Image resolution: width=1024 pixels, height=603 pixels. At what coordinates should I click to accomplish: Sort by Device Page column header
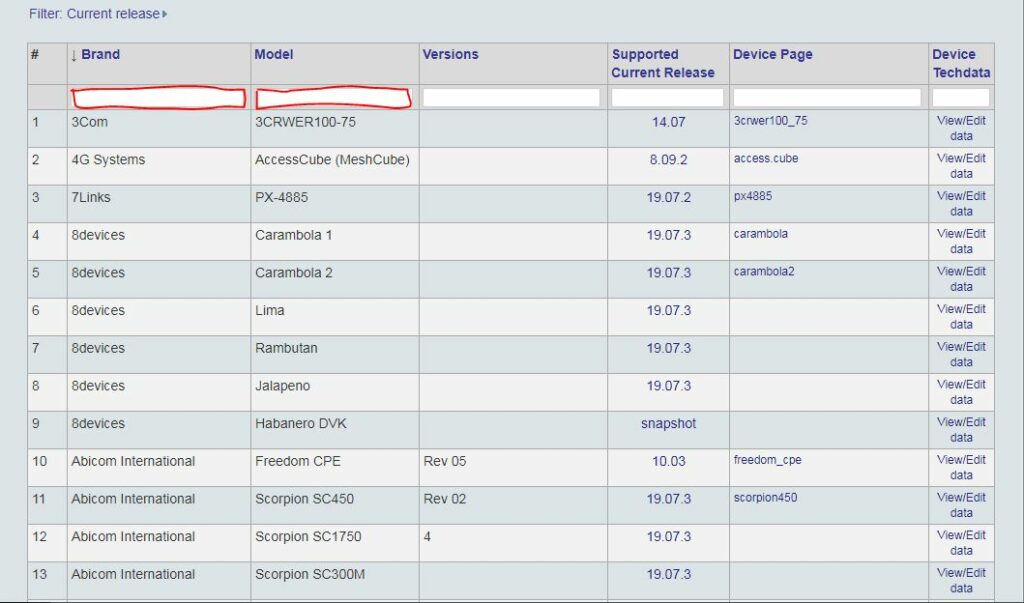click(x=773, y=54)
